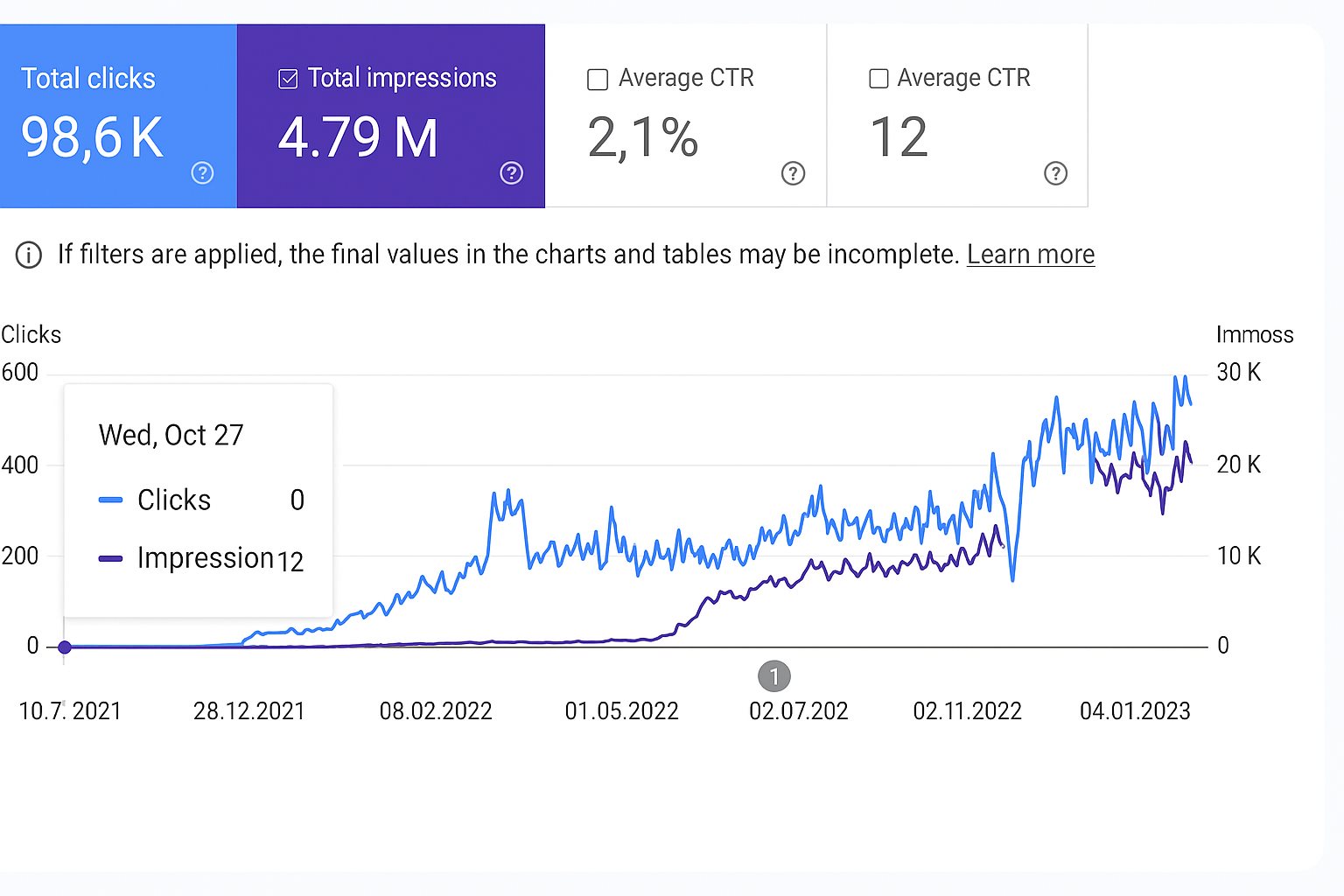Screen dimensions: 1344x896
Task: Enable the Average CTR checkbox above 2,1%
Action: click(598, 80)
